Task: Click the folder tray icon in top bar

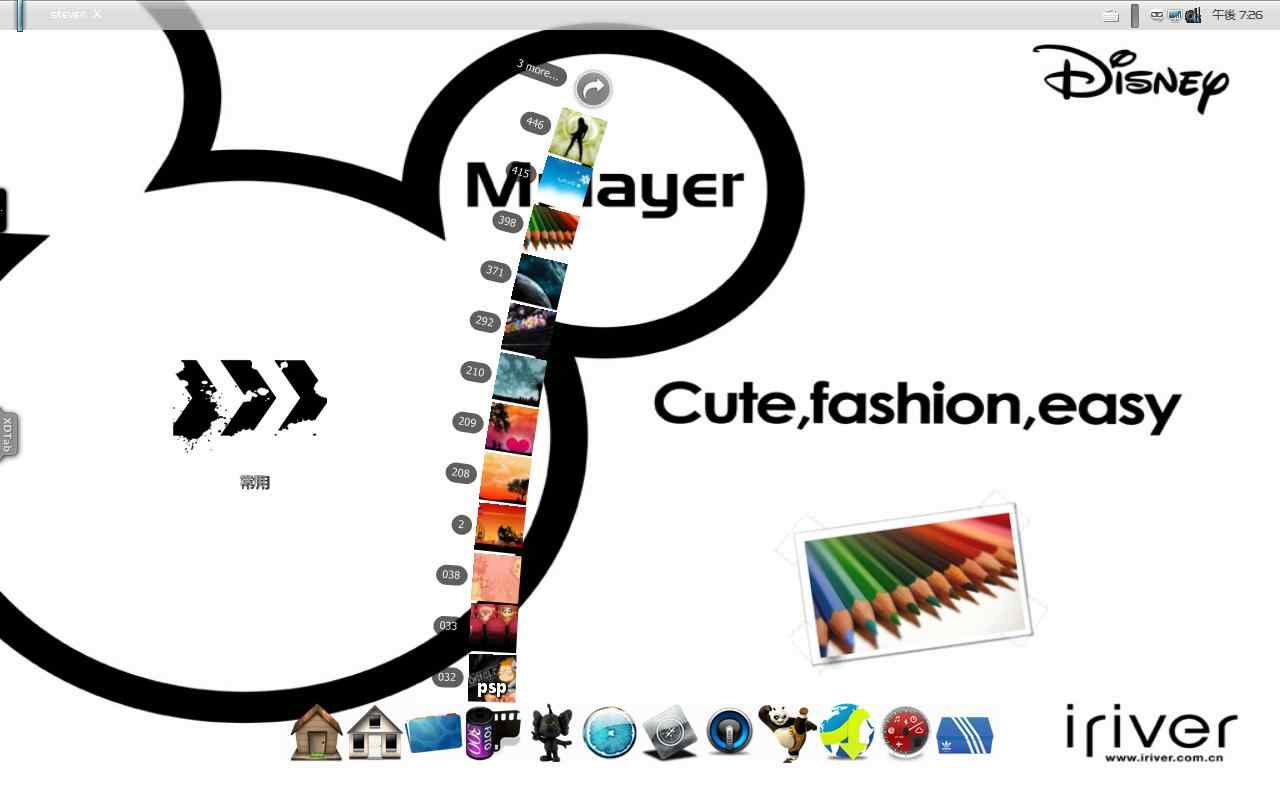Action: point(1110,16)
